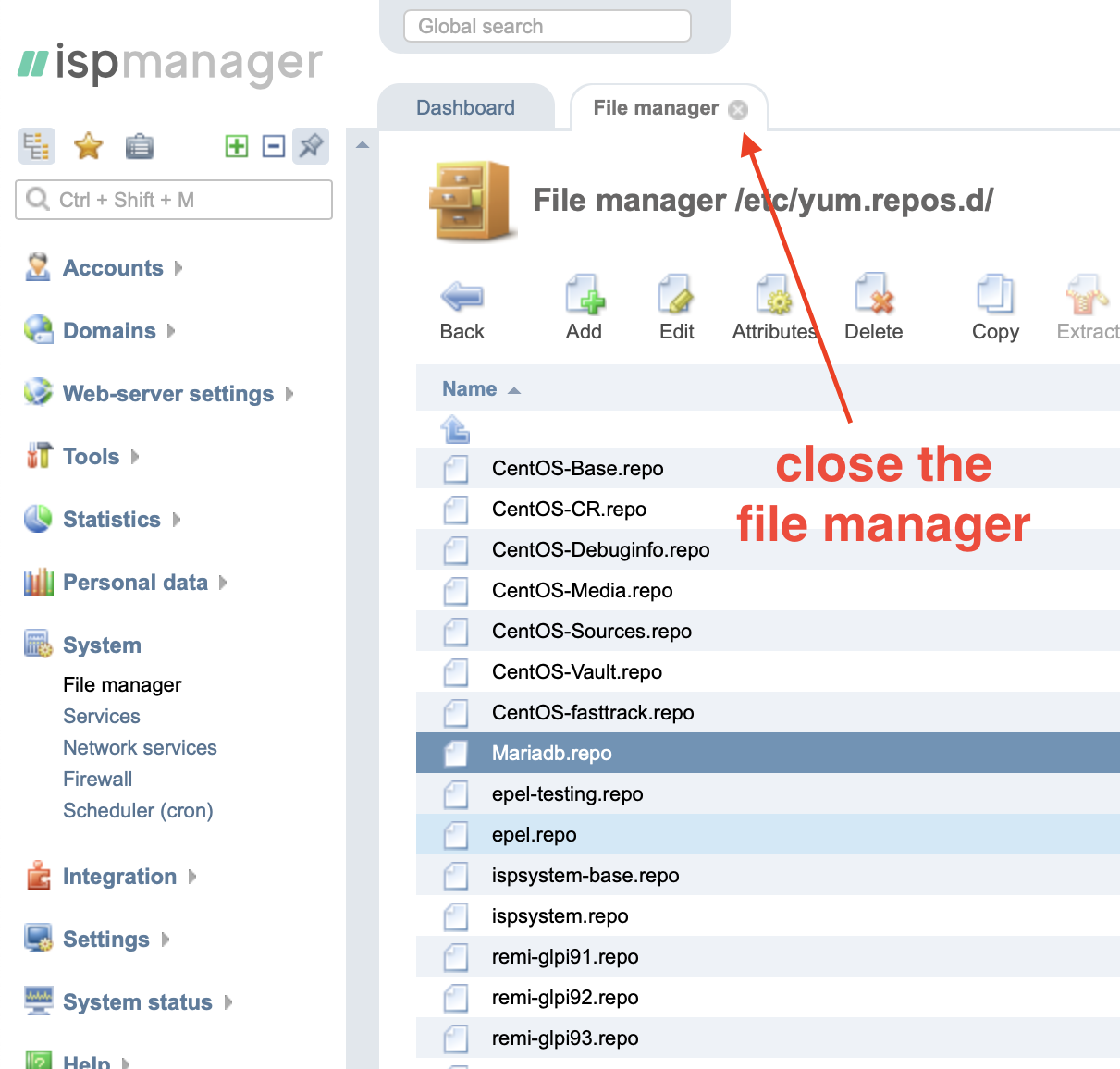Image resolution: width=1120 pixels, height=1069 pixels.
Task: Click the Accounts user icon
Action: click(x=38, y=266)
